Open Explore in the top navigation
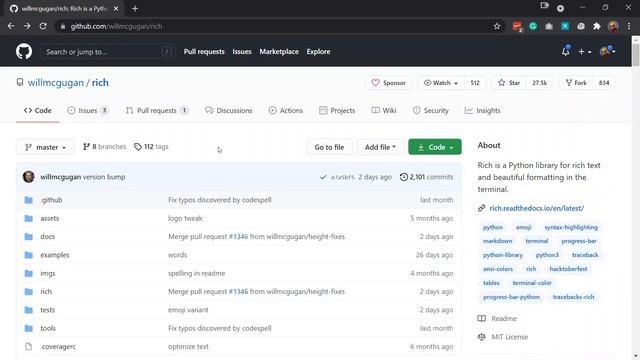640x360 pixels. tap(318, 52)
